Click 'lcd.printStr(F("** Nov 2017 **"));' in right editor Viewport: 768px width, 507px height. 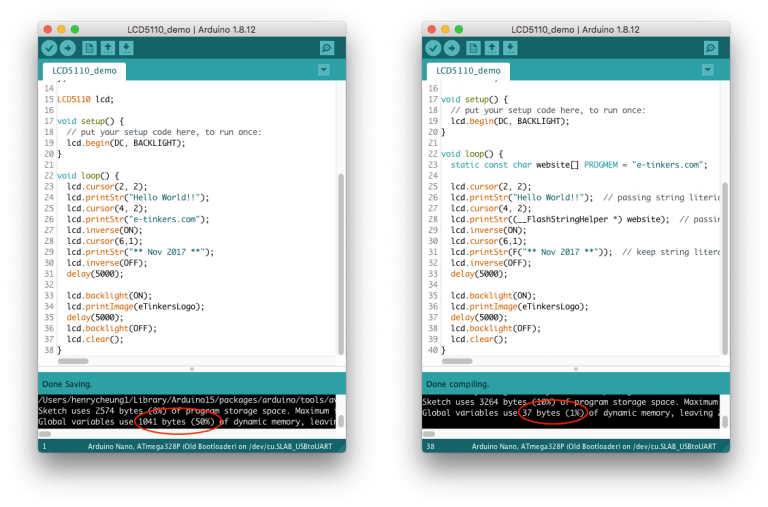coord(531,252)
